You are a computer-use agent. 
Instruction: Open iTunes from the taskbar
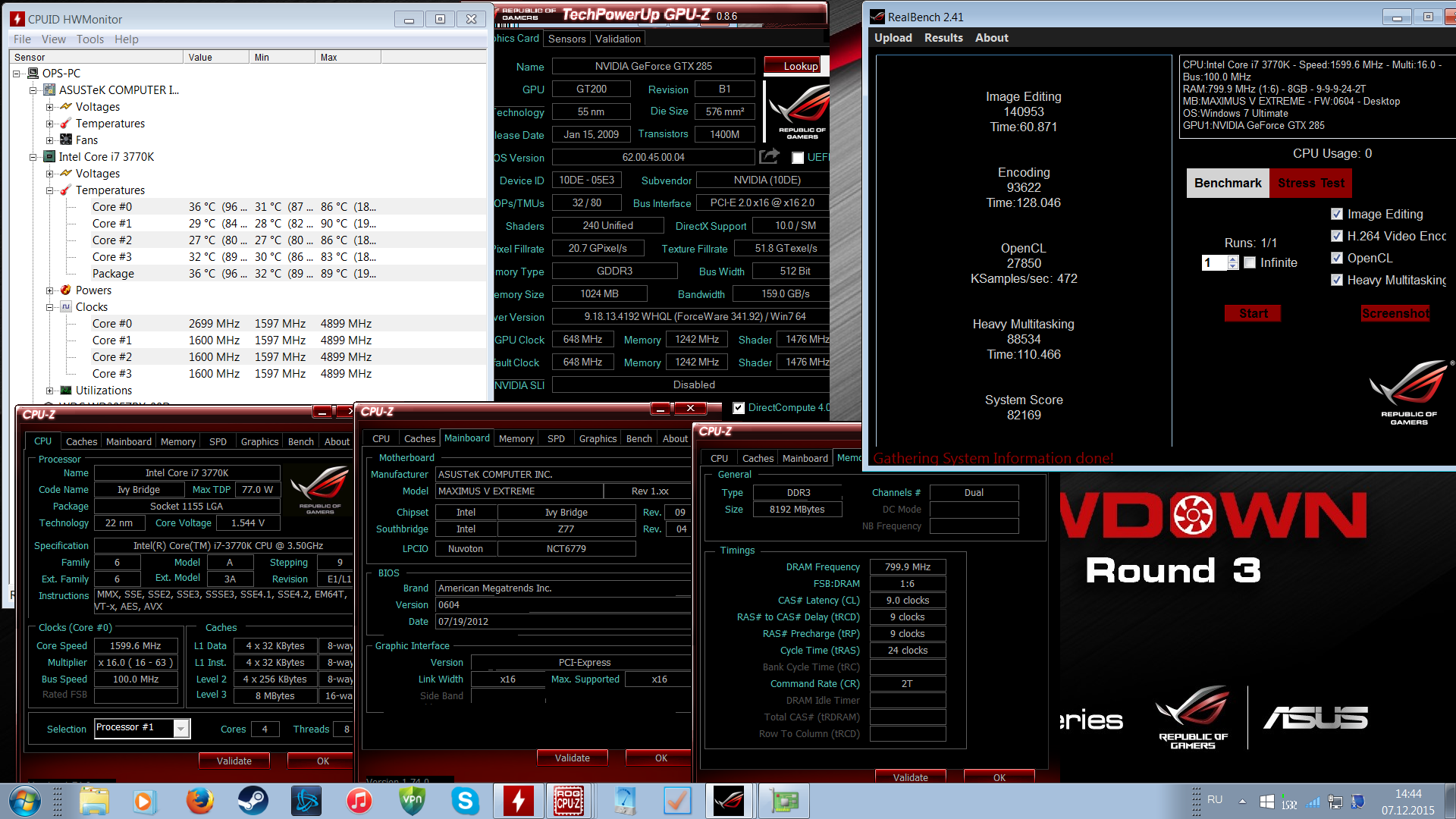coord(359,801)
